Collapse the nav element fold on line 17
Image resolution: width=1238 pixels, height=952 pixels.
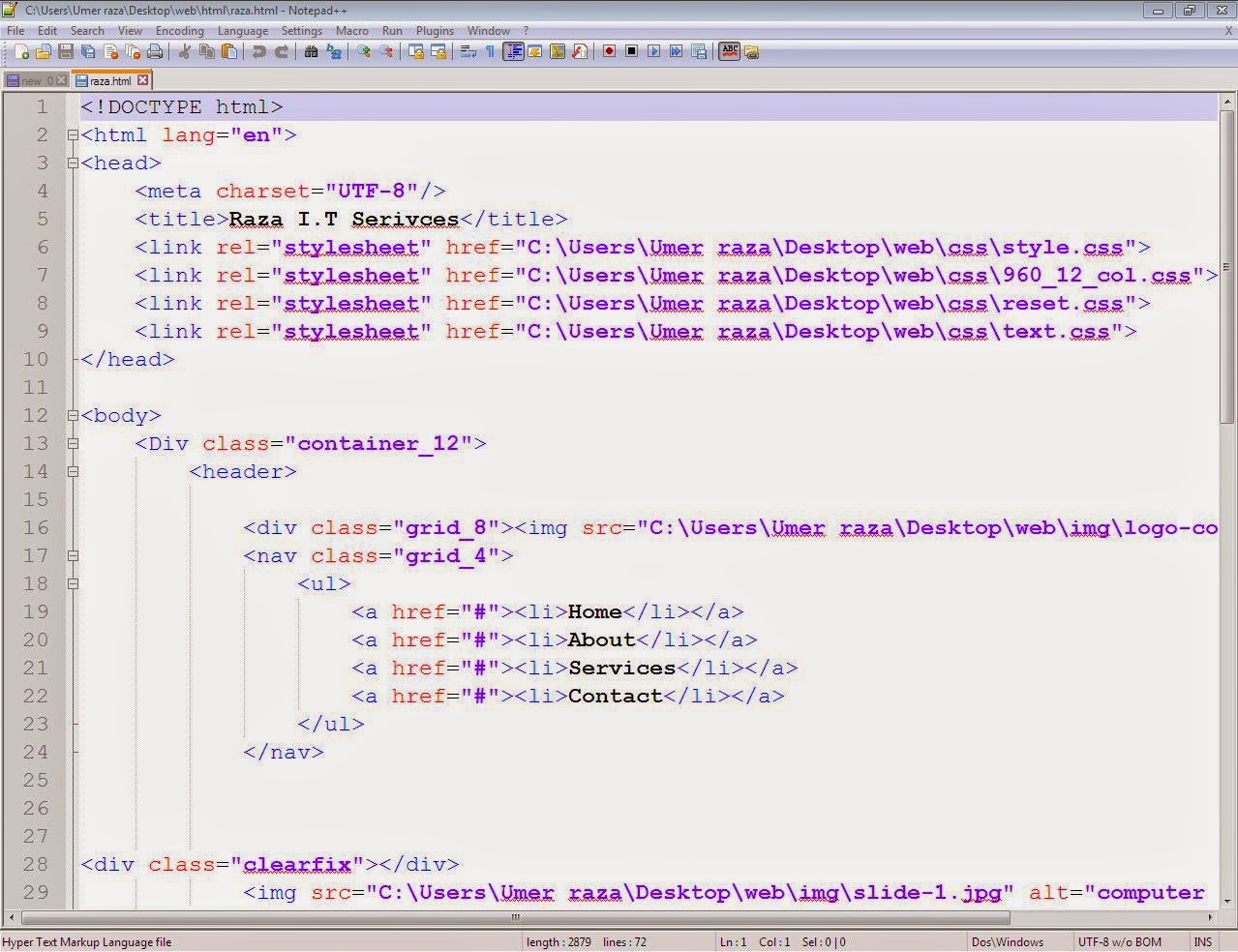click(x=74, y=555)
